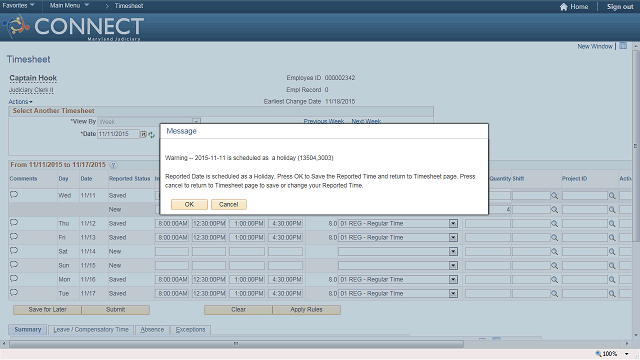The height and width of the screenshot is (360, 640).
Task: Expand the Time Reporting Code dropdown for Tue 11/17
Action: point(453,293)
